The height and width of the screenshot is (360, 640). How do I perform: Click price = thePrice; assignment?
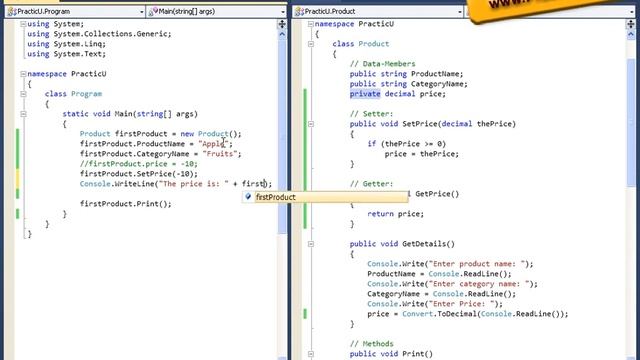pyautogui.click(x=422, y=154)
